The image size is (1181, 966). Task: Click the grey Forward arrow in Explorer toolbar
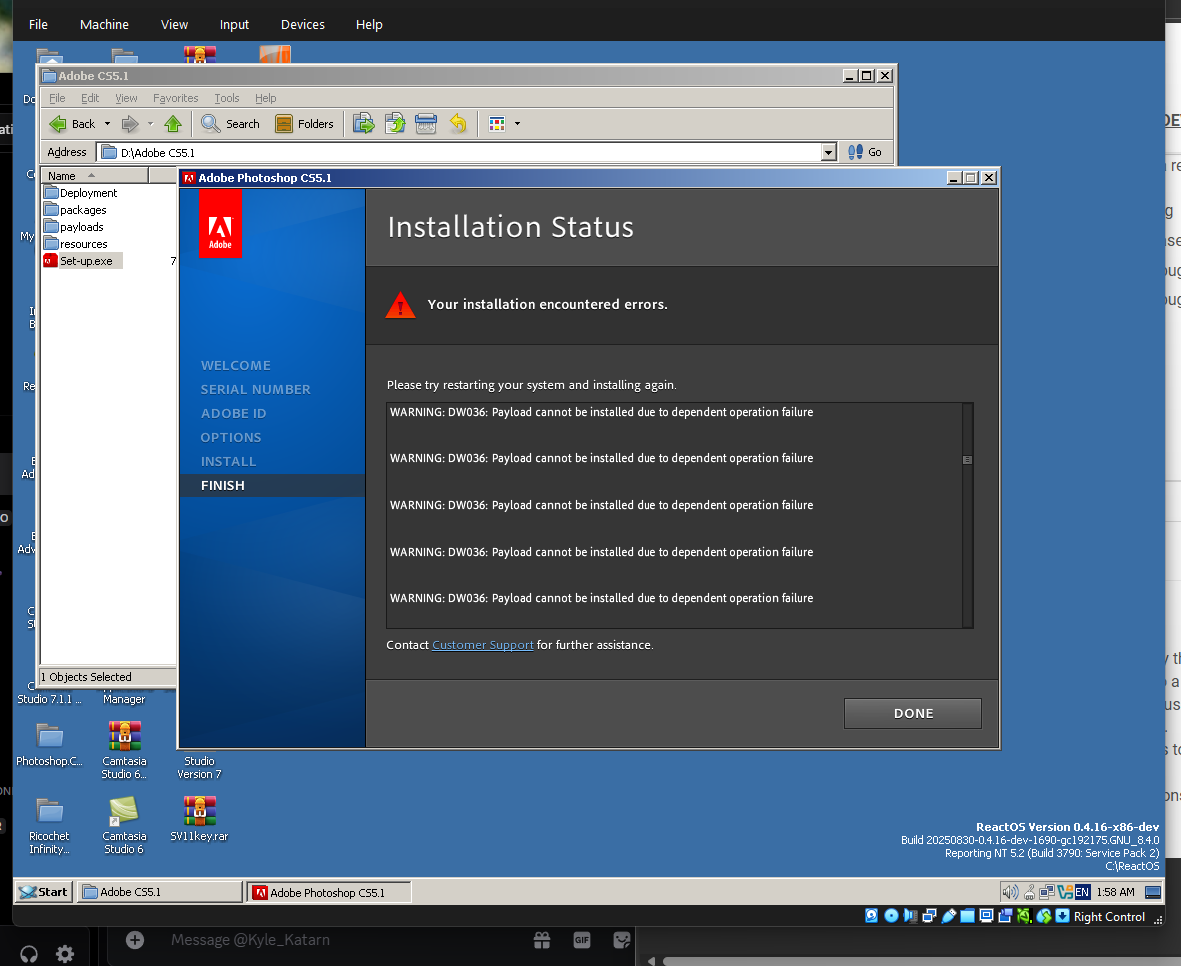[130, 123]
